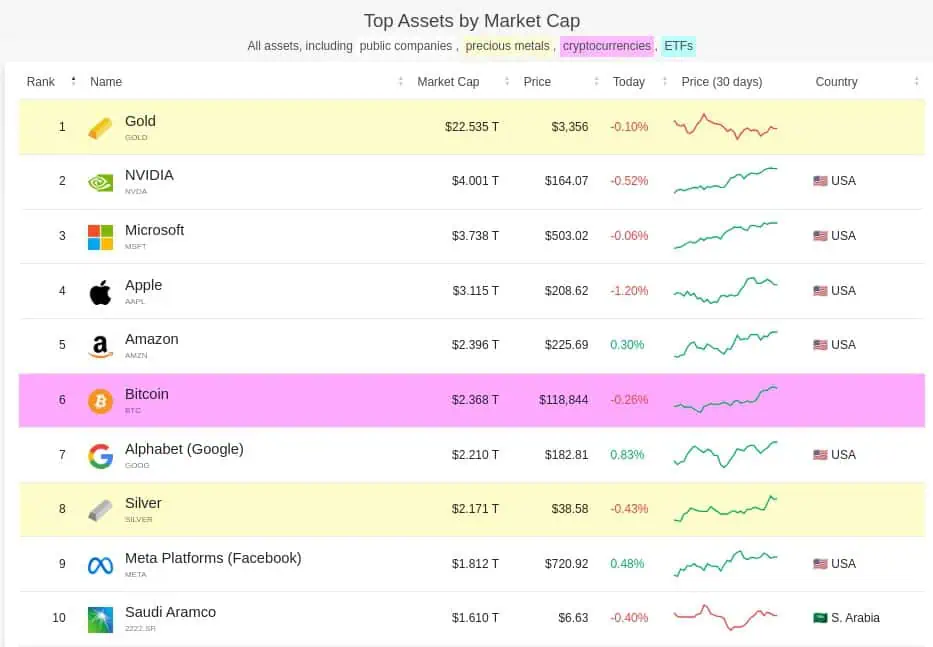Click the Market Cap column header

pos(448,82)
